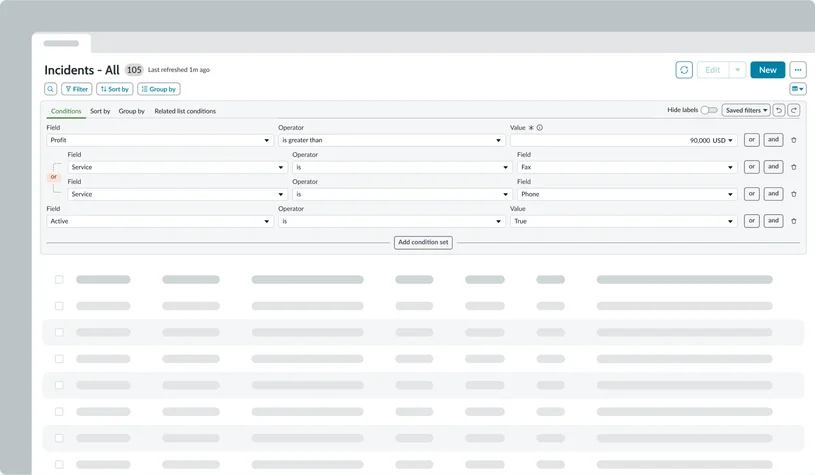
Task: Undo the last filter change
Action: tap(779, 110)
